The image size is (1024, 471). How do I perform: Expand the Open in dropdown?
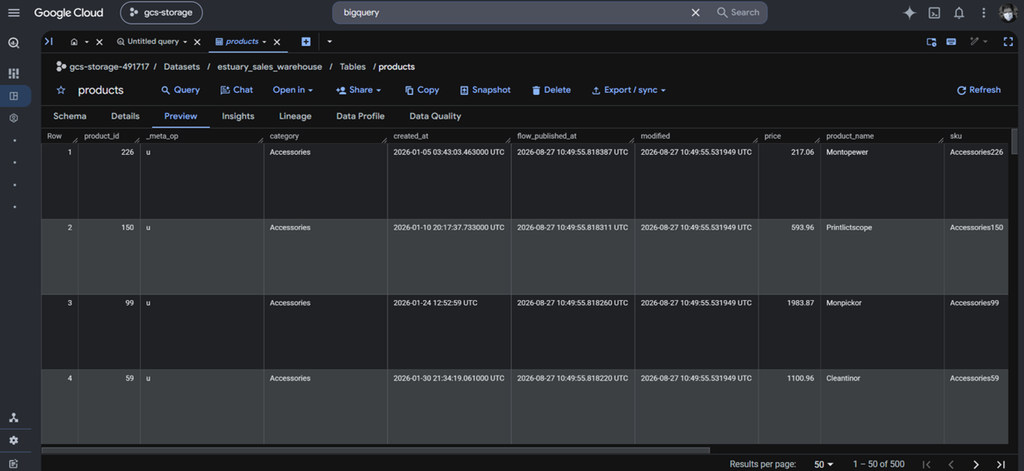293,90
